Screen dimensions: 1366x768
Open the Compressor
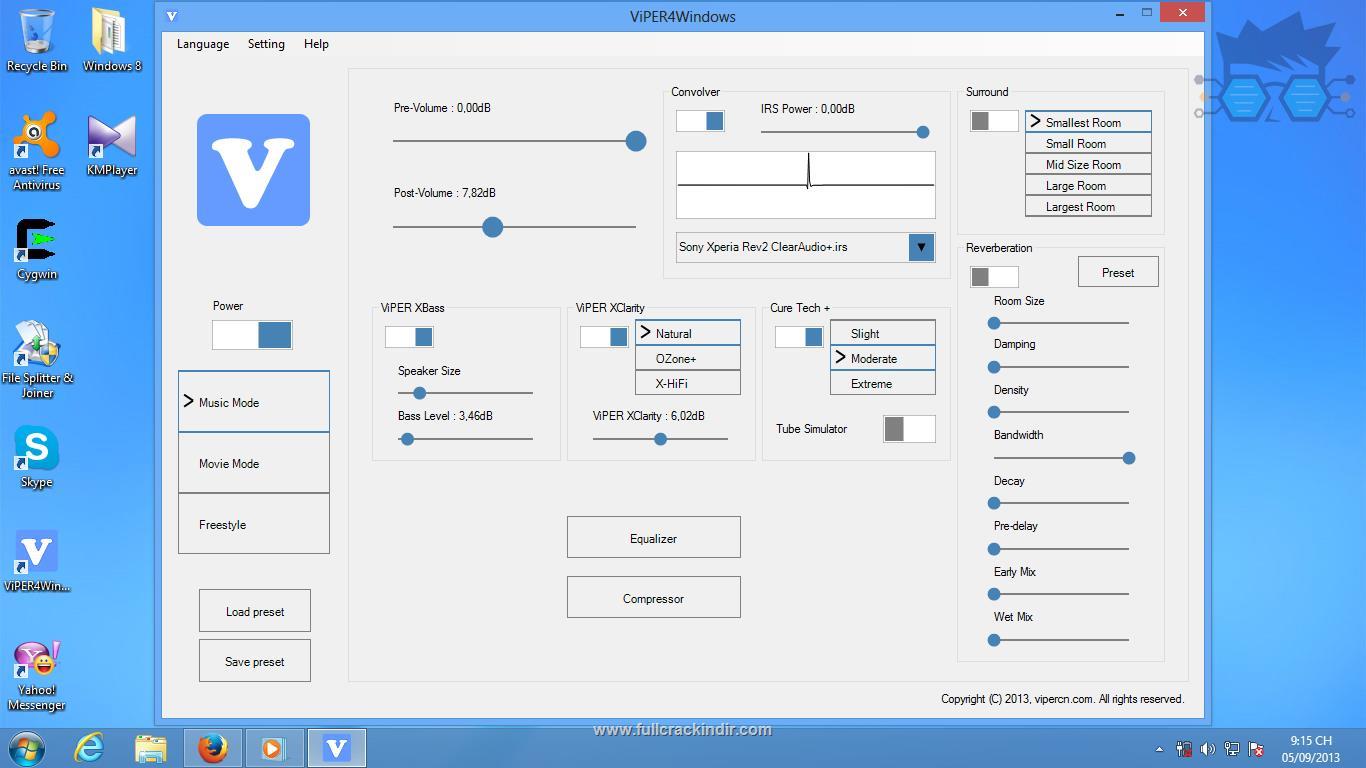654,598
